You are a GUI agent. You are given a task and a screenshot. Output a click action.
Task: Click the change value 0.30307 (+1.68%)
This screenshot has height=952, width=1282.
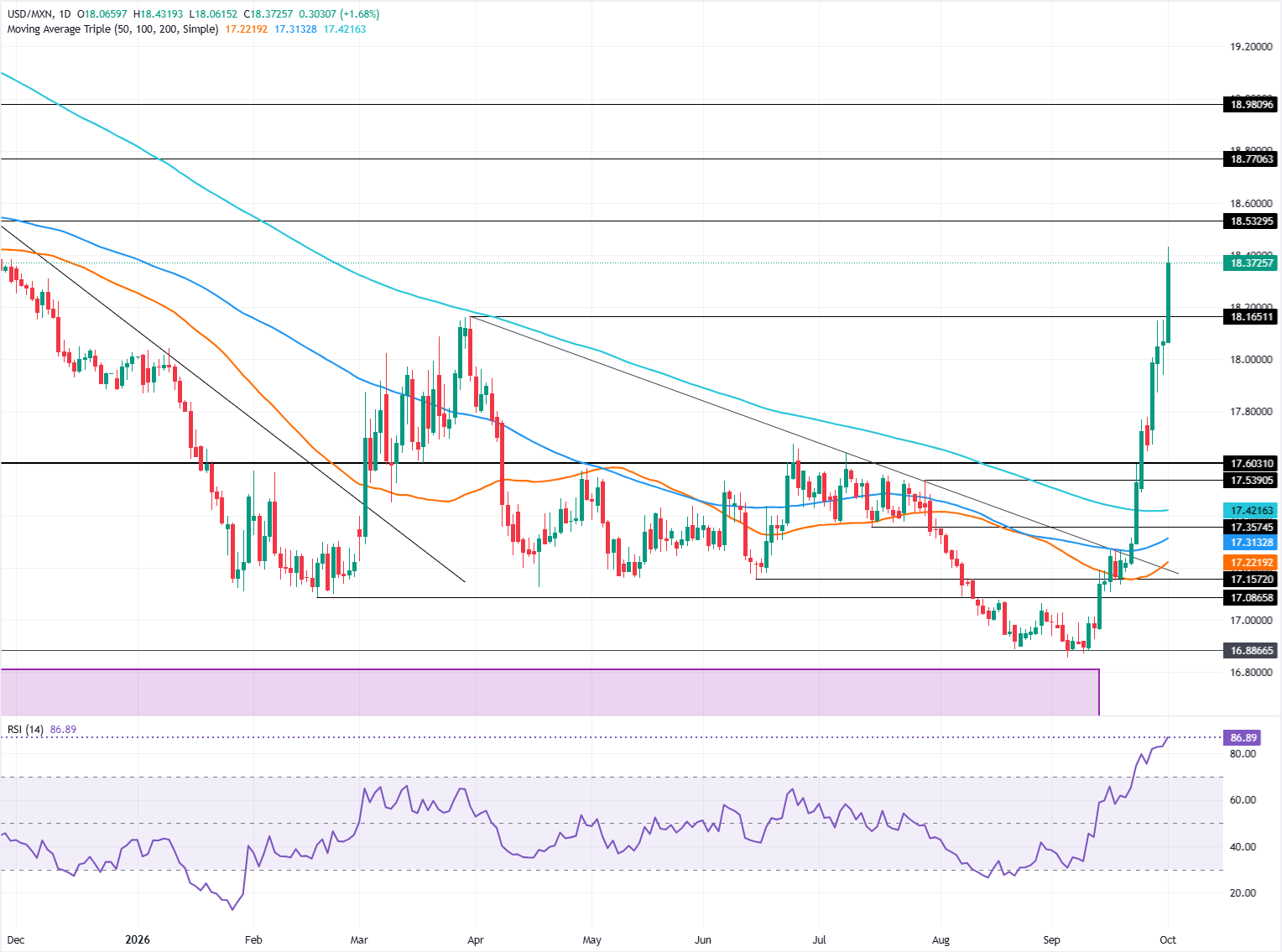coord(339,14)
